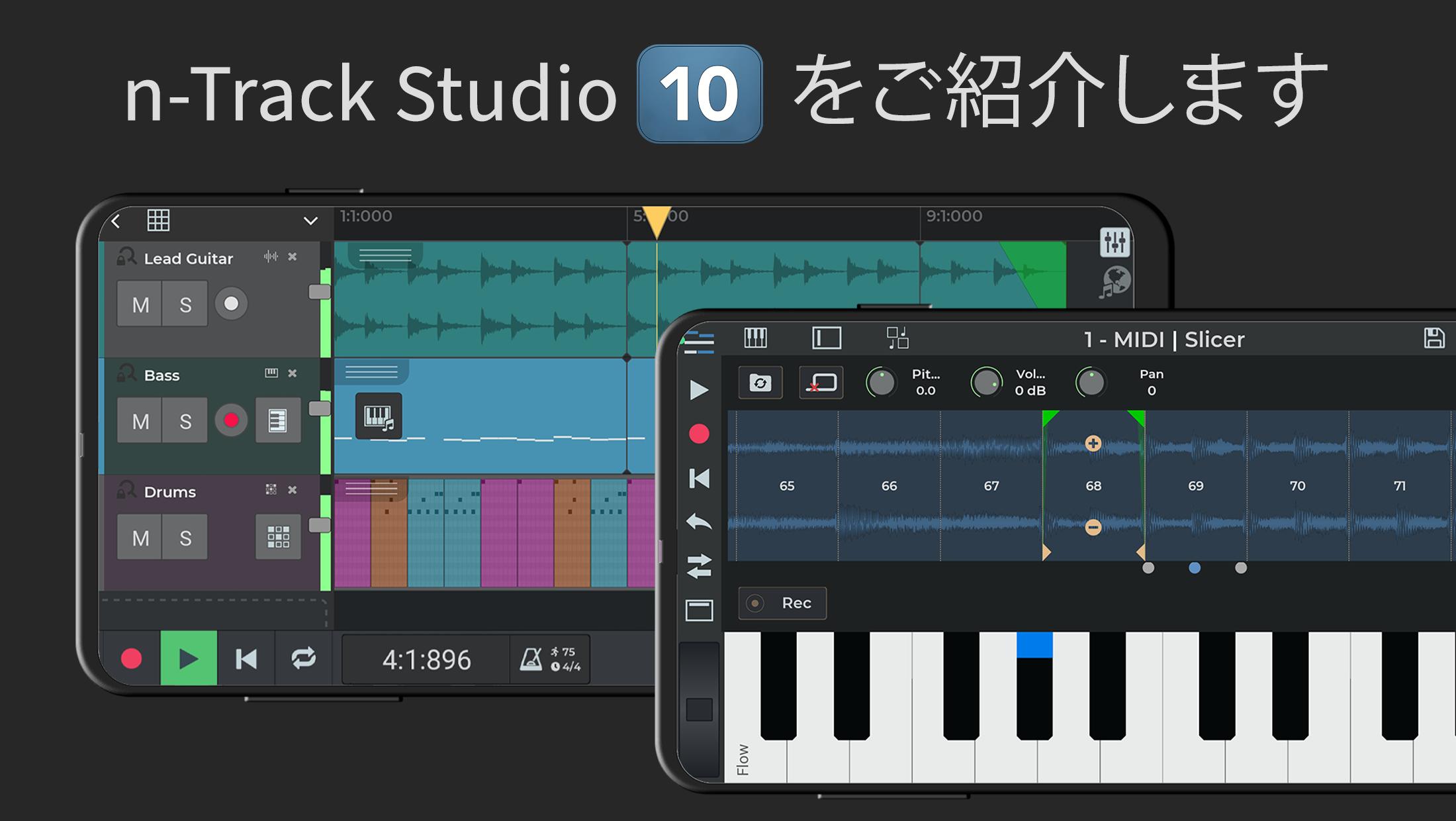
Task: Expand the Drums clip menu handle
Action: tap(371, 489)
